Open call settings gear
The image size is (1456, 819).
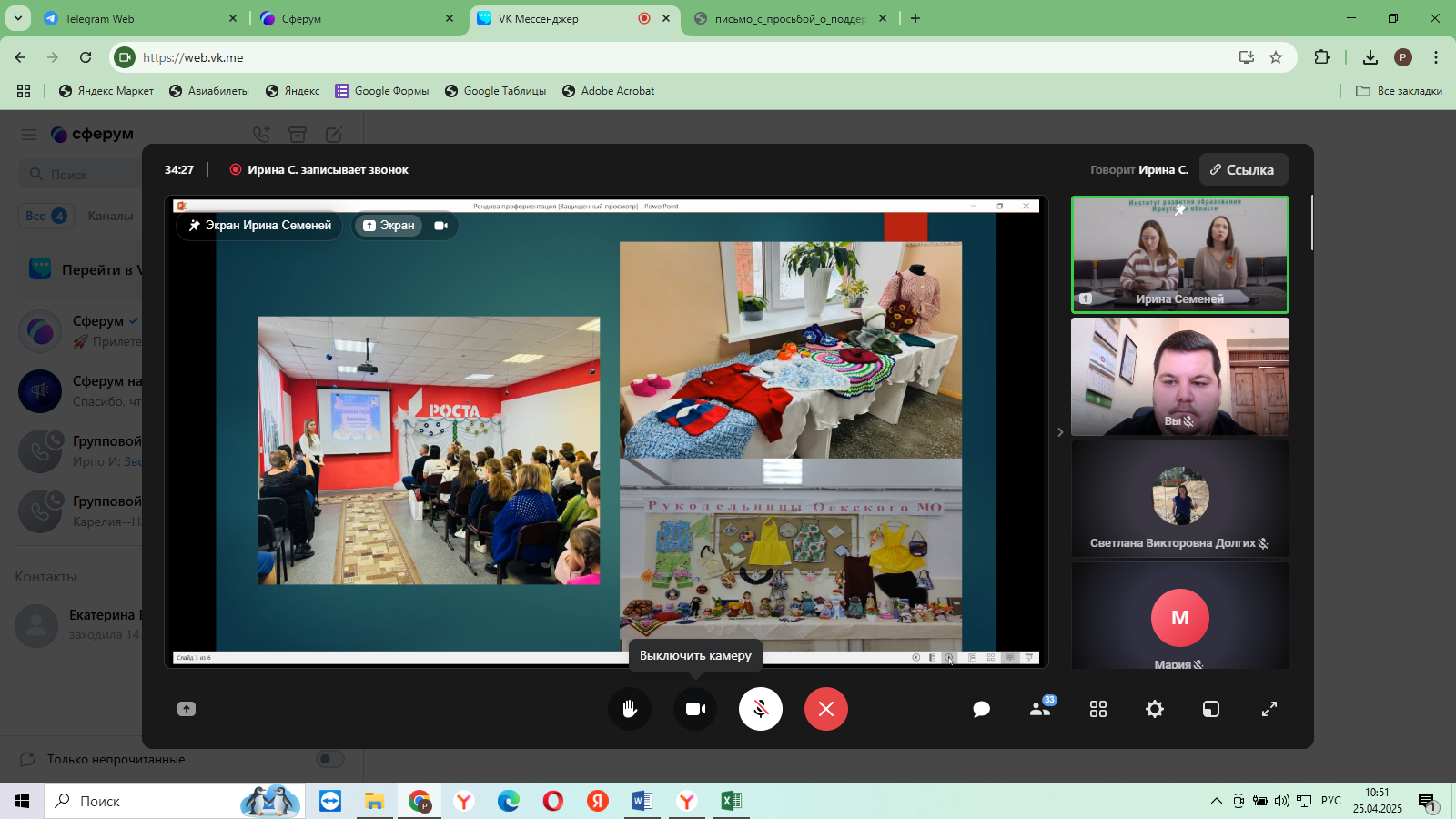1155,709
